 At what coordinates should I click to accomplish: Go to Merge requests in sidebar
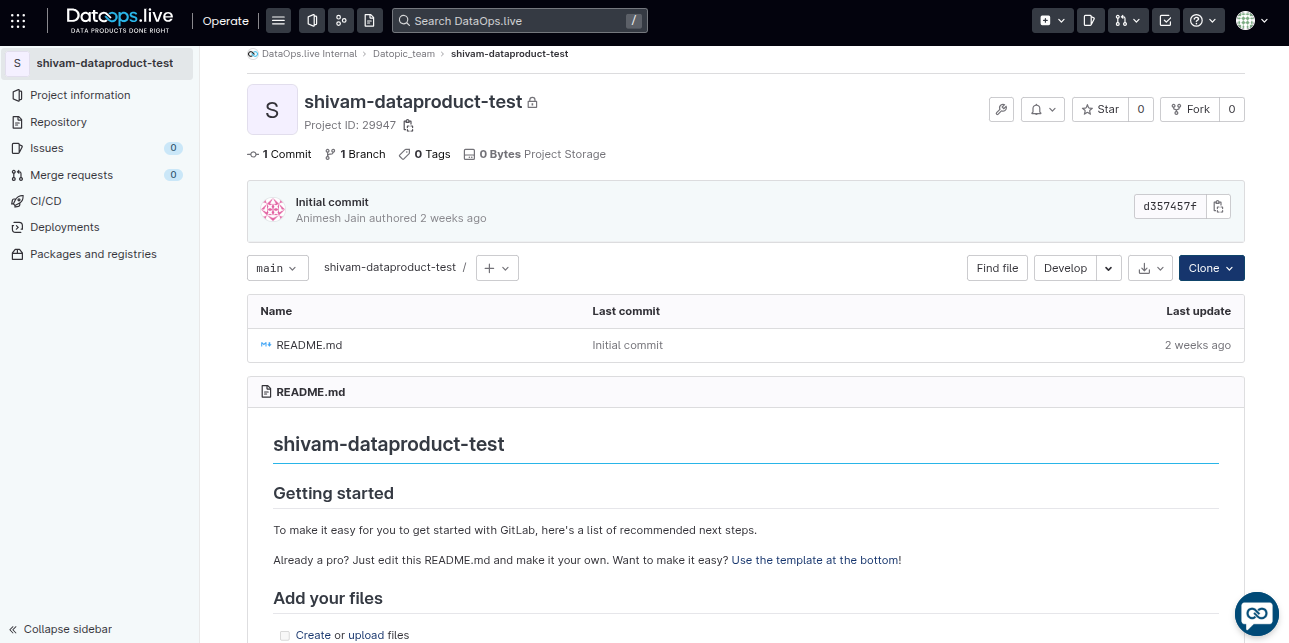pyautogui.click(x=71, y=175)
